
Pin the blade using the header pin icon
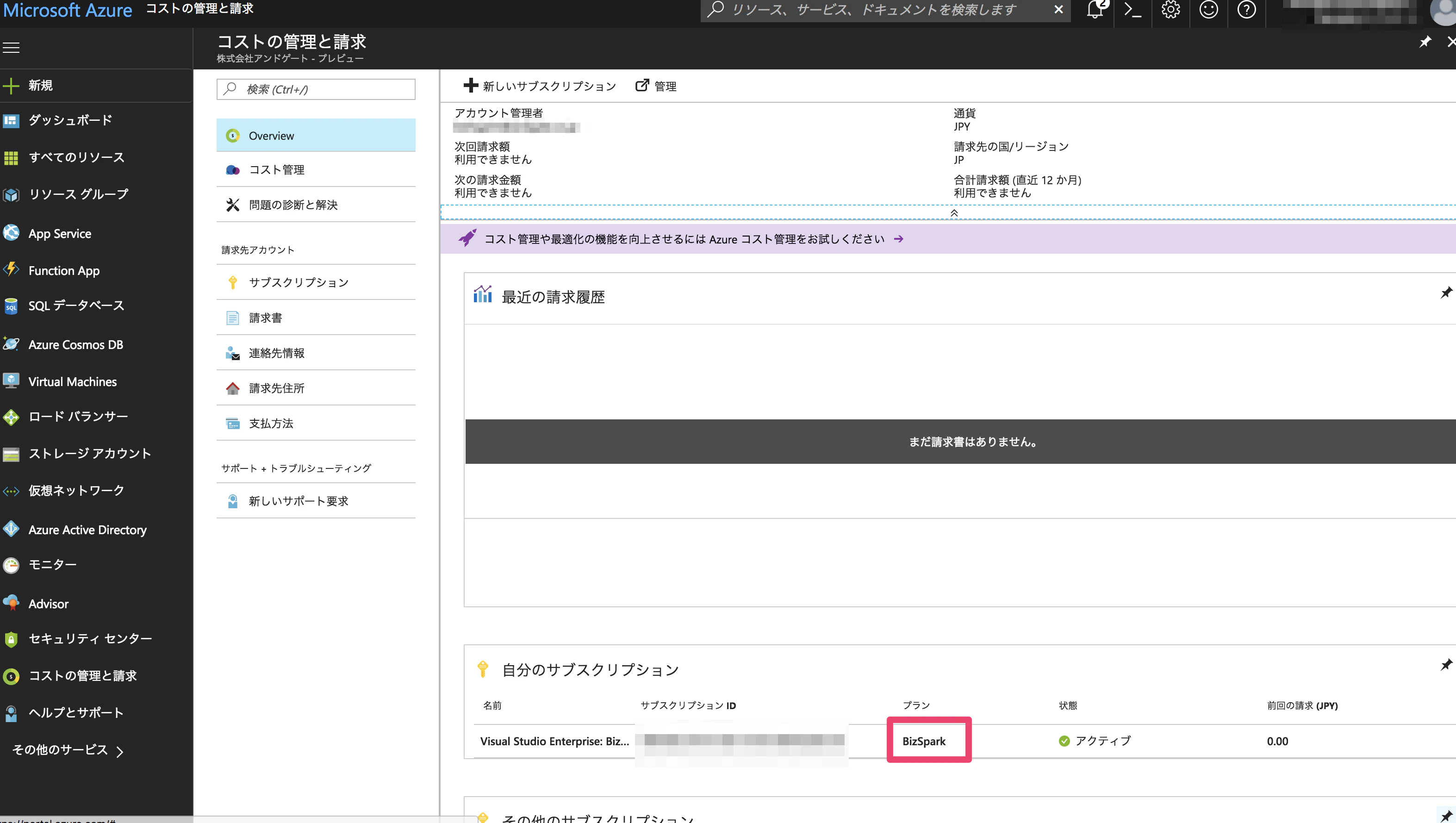[1425, 41]
